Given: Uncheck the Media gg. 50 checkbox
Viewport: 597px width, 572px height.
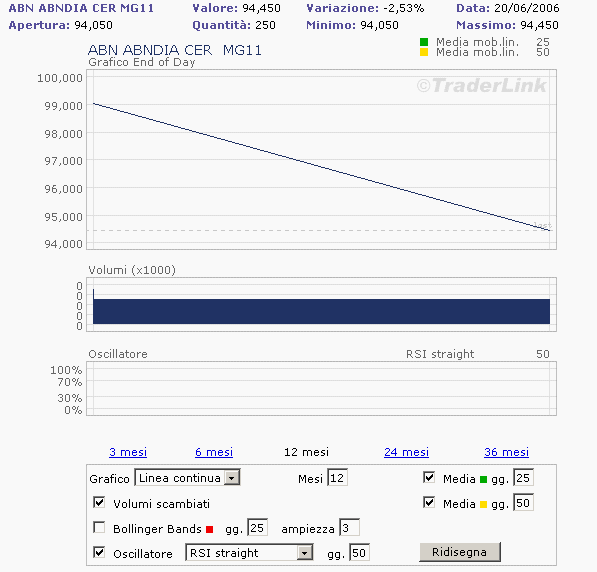Looking at the screenshot, I should (x=429, y=503).
